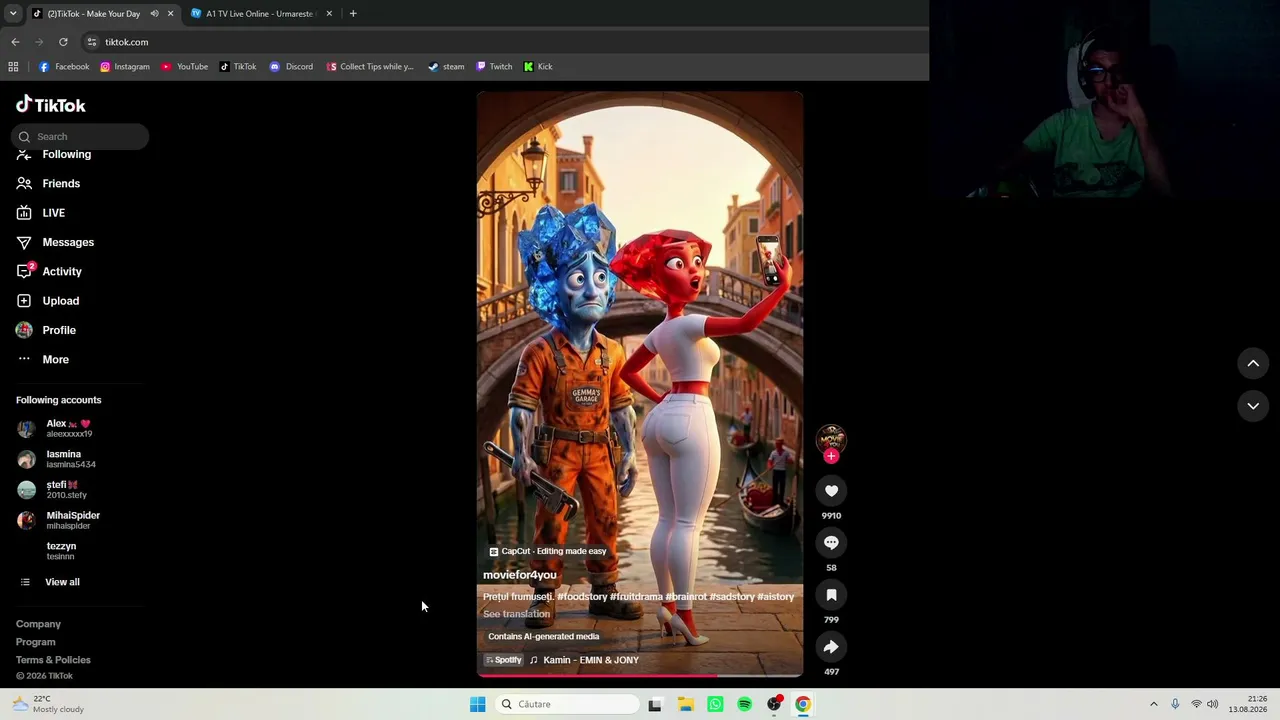Open the Twitch bookmark
Image resolution: width=1280 pixels, height=720 pixels.
click(x=494, y=67)
